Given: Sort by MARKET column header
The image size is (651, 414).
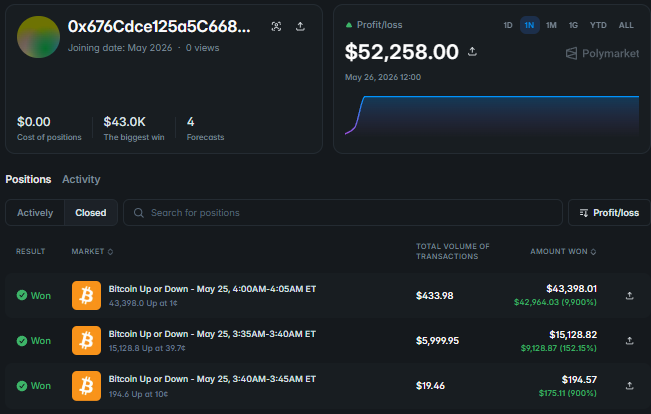Looking at the screenshot, I should 92,252.
